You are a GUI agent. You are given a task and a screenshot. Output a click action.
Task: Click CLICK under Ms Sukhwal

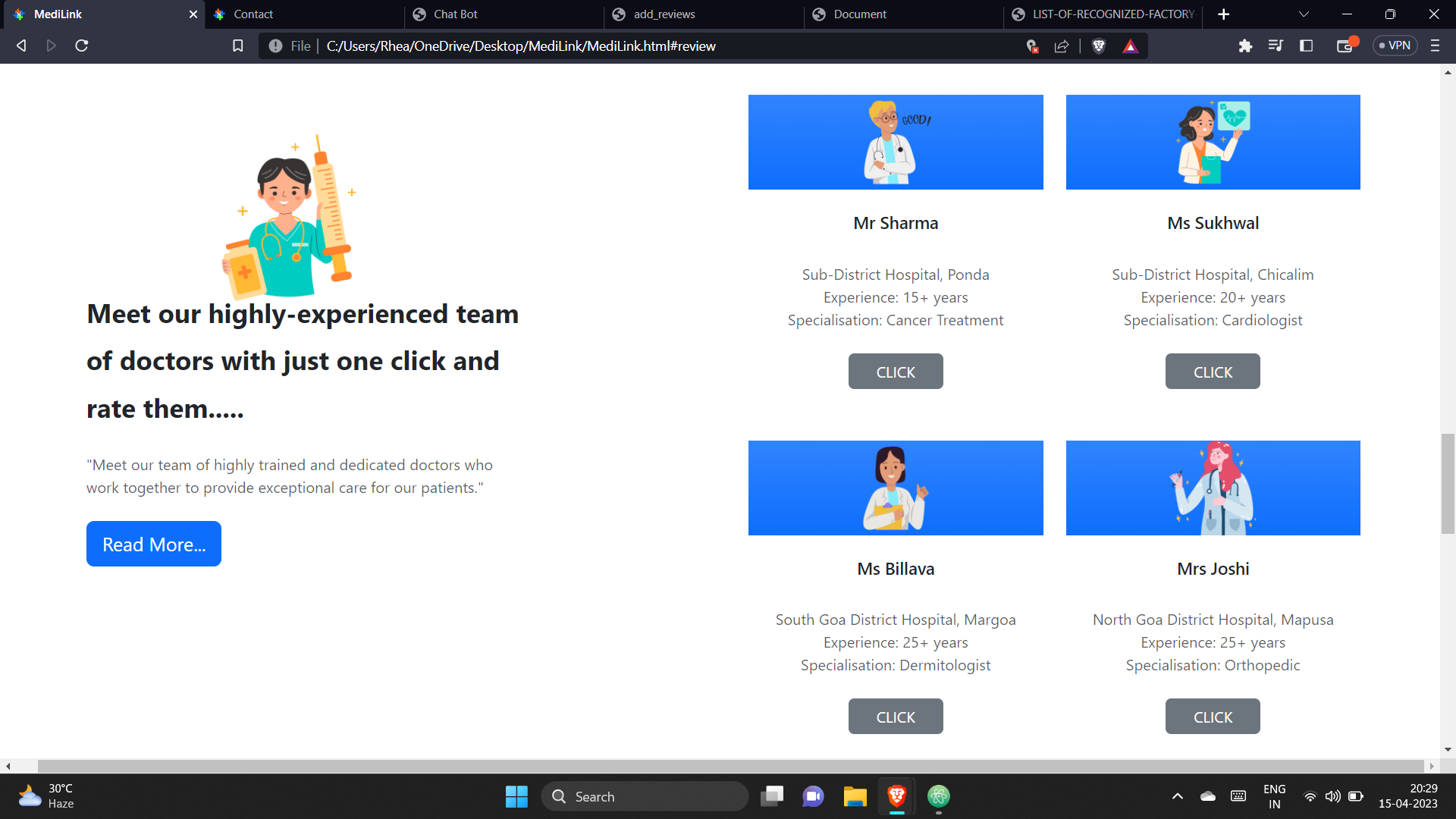[1212, 372]
